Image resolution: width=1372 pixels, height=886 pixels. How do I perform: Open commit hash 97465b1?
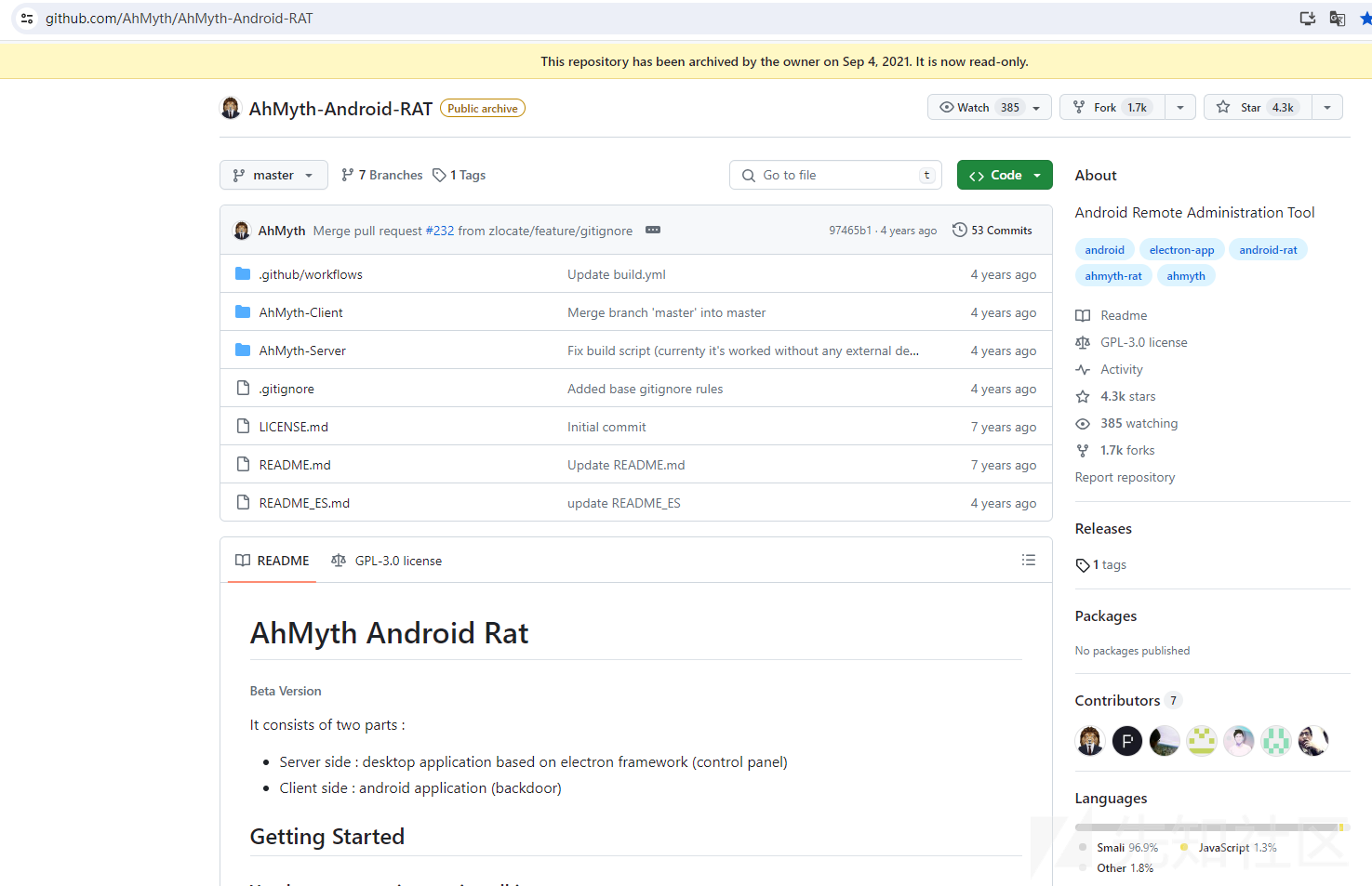click(x=850, y=231)
